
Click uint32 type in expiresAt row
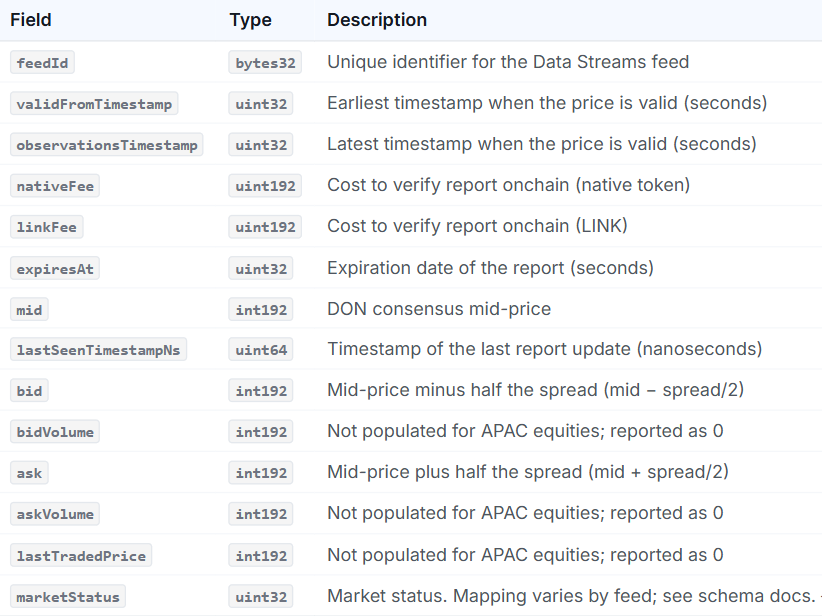coord(261,268)
